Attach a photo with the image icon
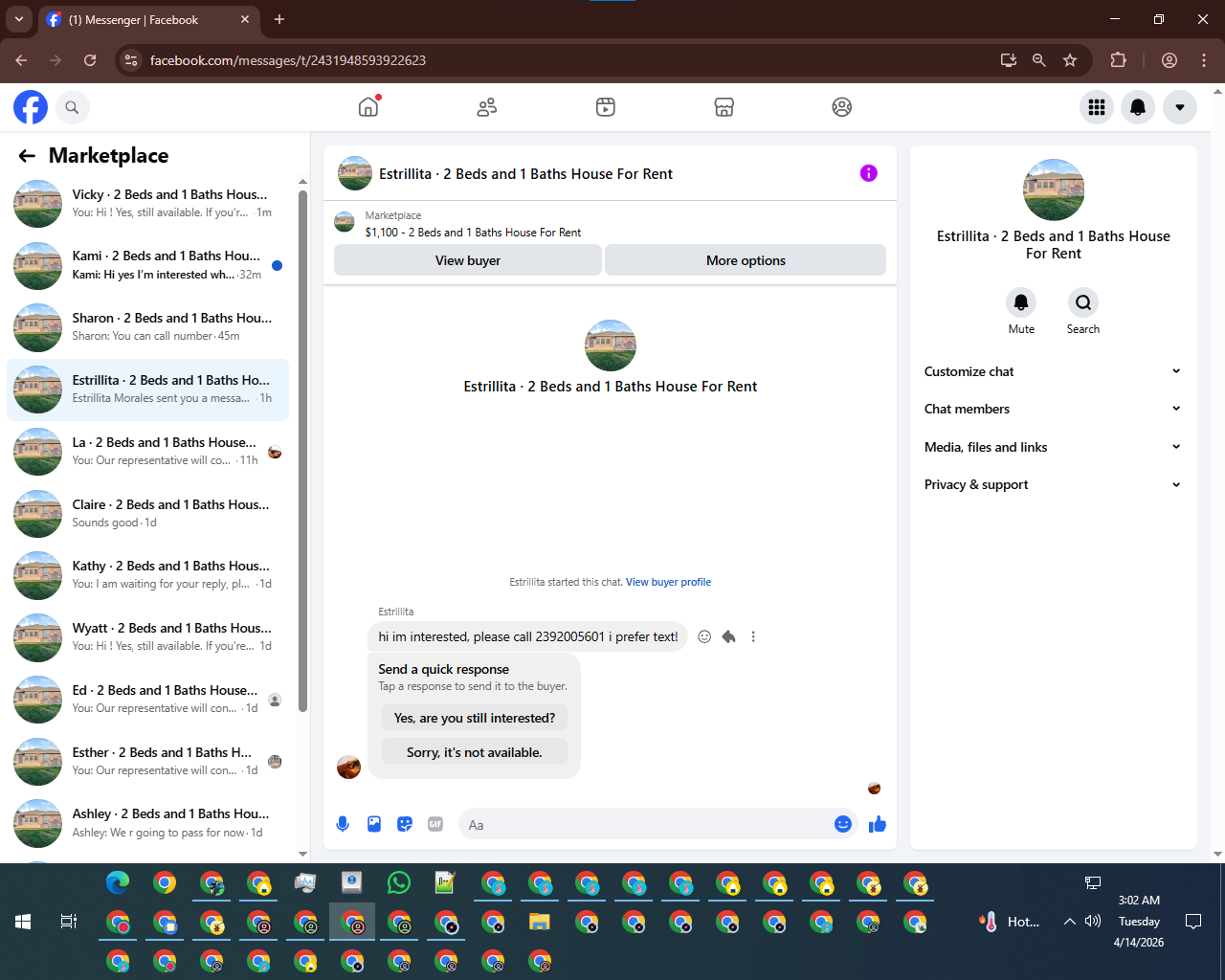 374,824
